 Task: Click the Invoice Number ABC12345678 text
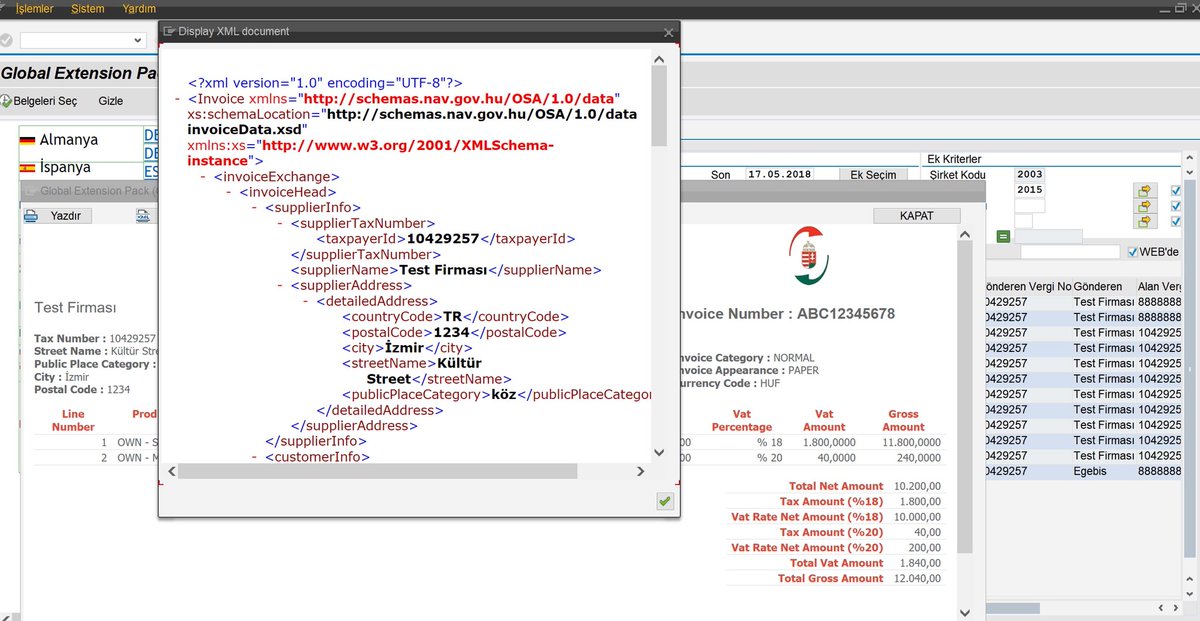[786, 314]
